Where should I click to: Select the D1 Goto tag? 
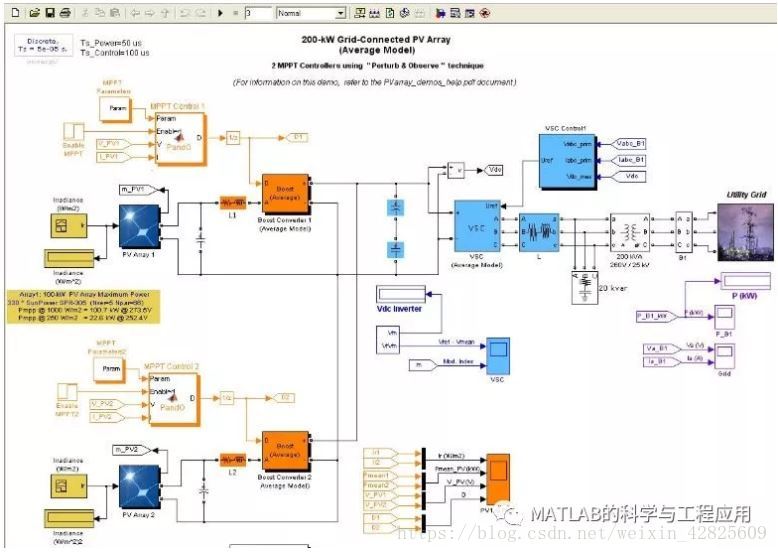(x=296, y=137)
